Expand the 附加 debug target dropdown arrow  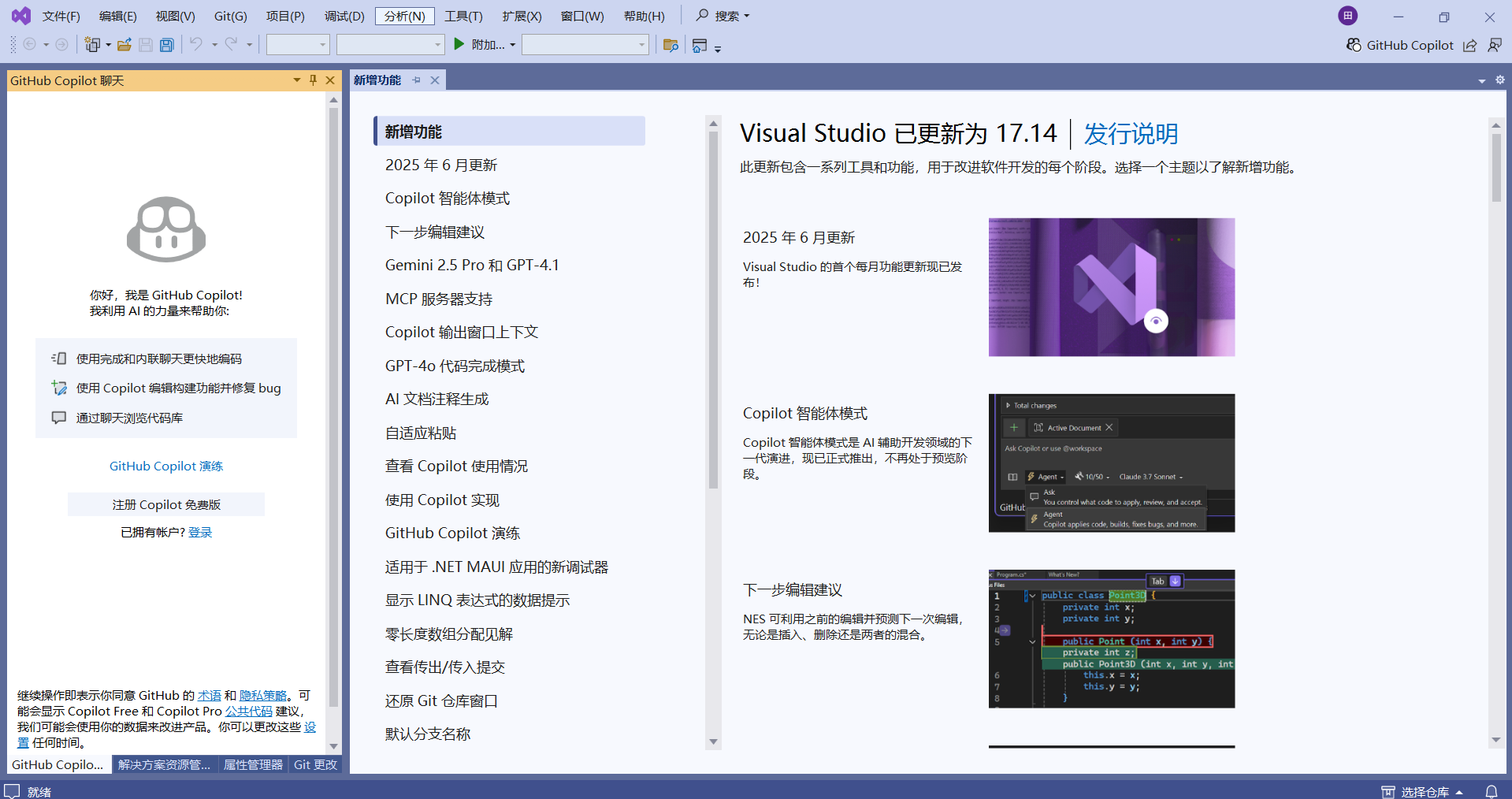tap(513, 45)
